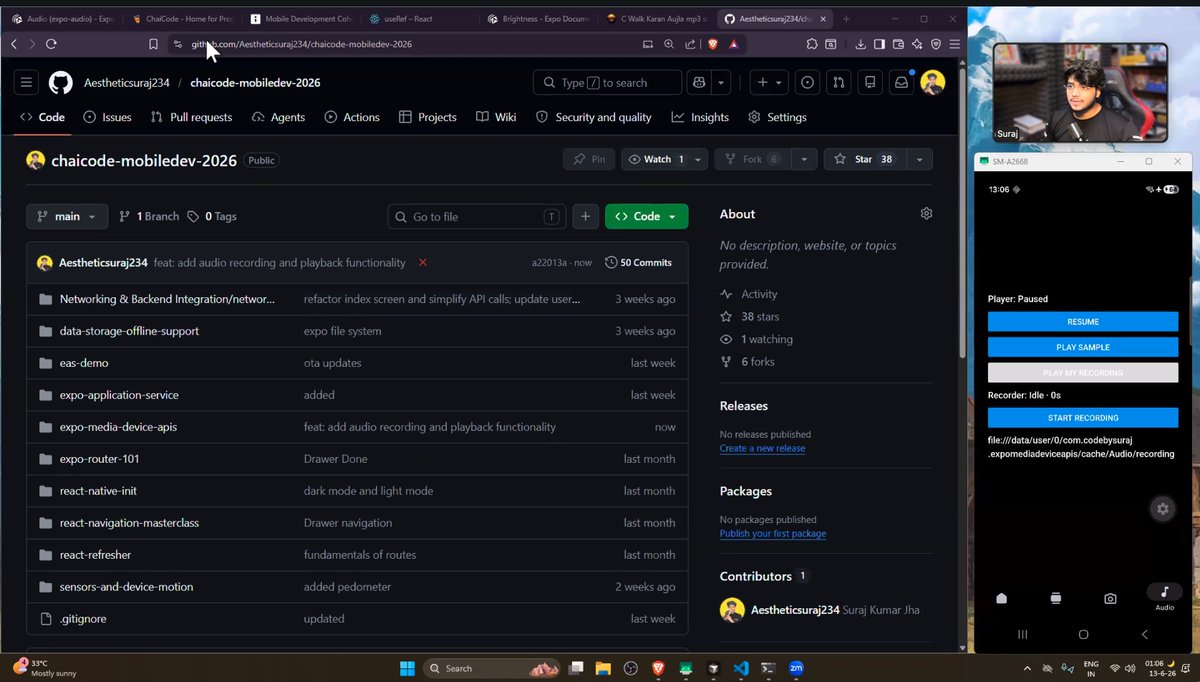Reload the page with browser refresh icon
1200x682 pixels.
pos(51,44)
